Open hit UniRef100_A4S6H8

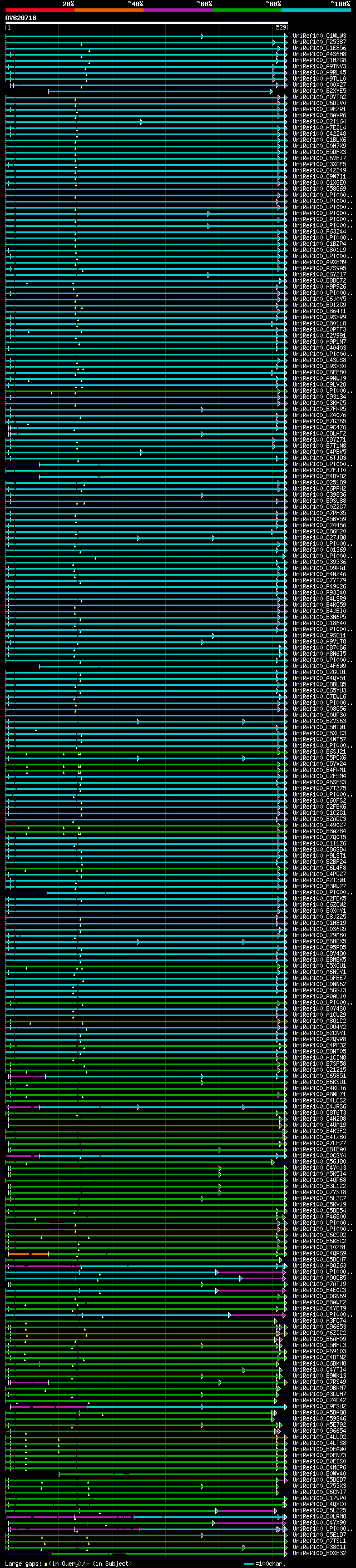(x=319, y=54)
